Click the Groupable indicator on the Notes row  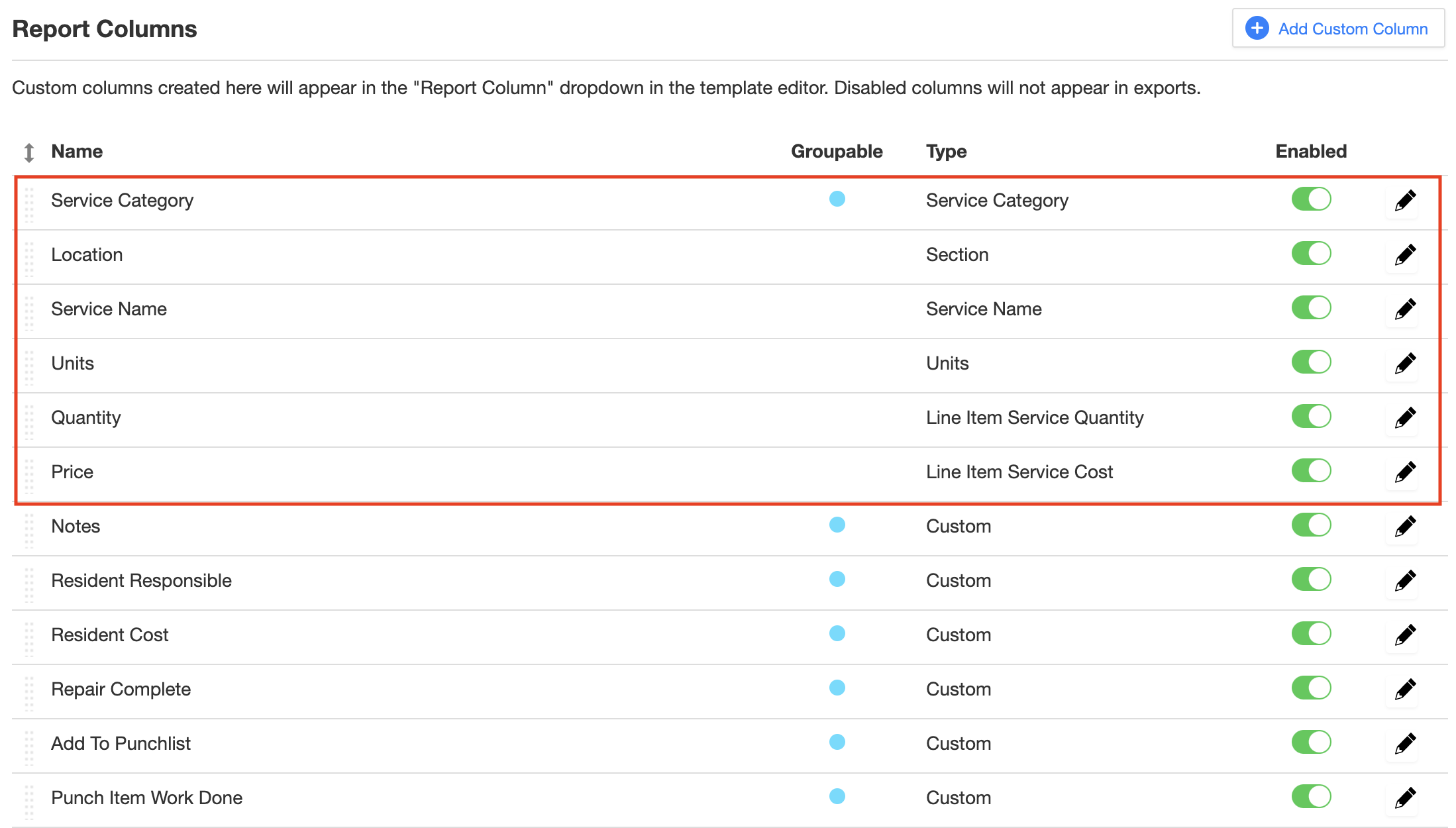coord(837,525)
